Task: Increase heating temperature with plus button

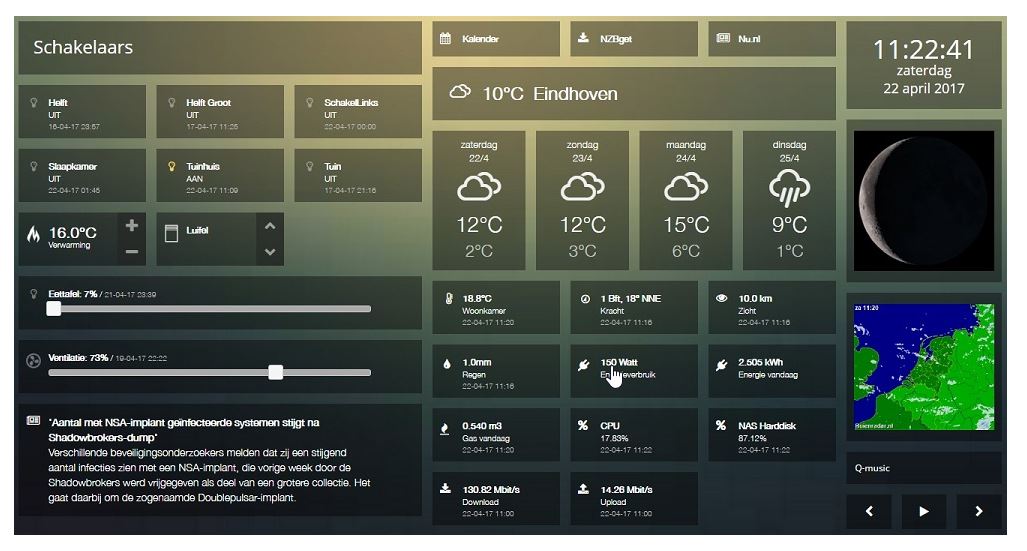Action: click(x=132, y=225)
